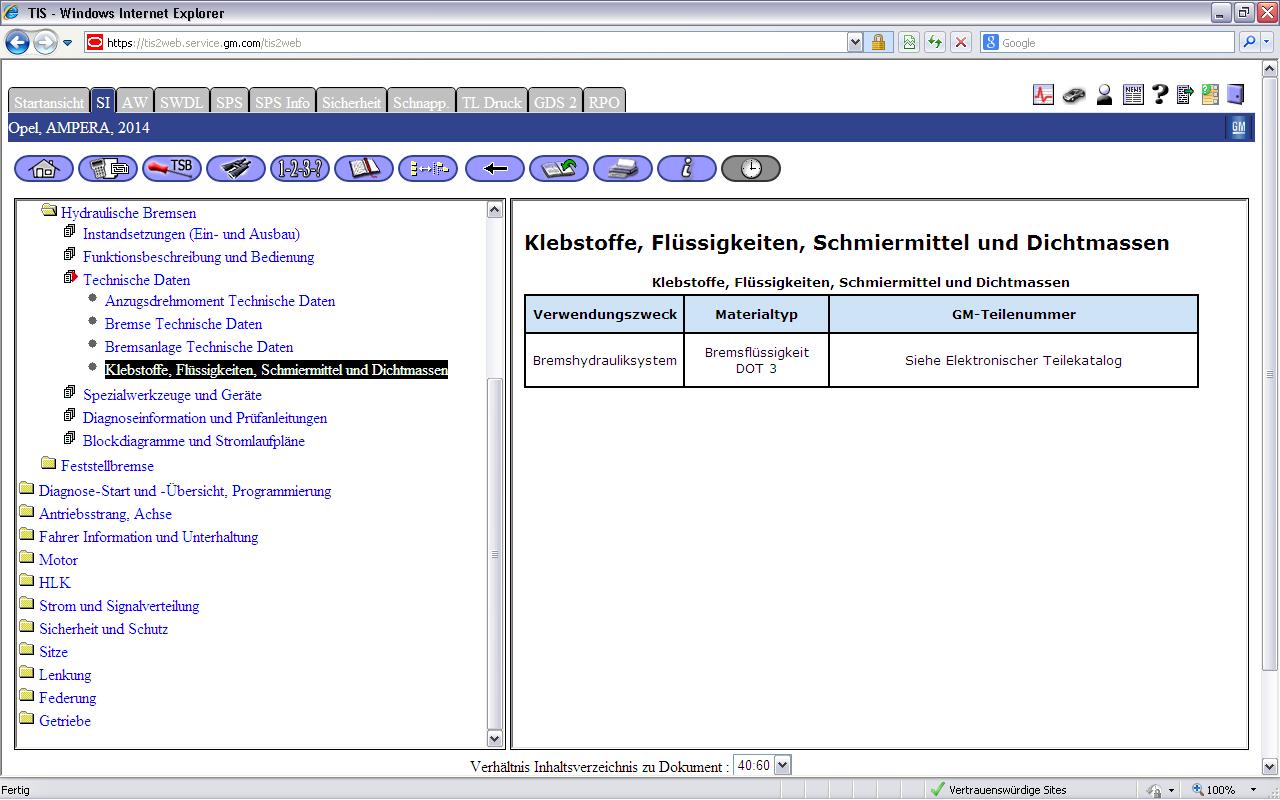Expand the Feststellbremse folder

pyautogui.click(x=49, y=465)
